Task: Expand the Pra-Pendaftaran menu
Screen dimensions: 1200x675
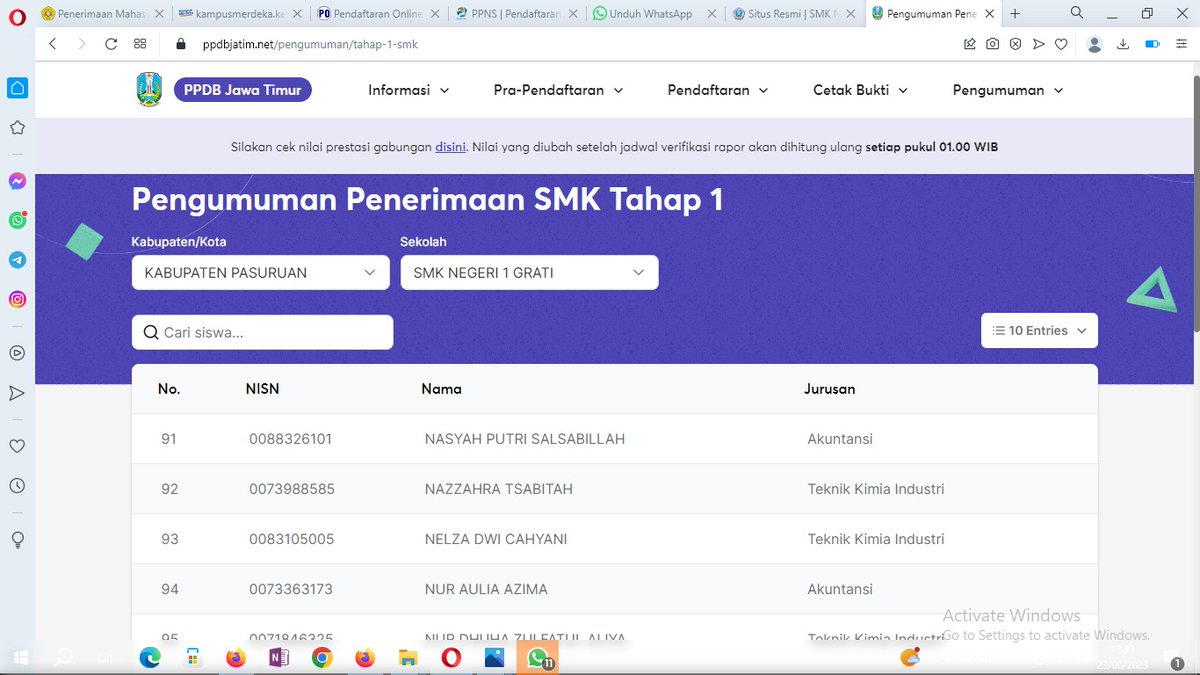Action: (x=558, y=90)
